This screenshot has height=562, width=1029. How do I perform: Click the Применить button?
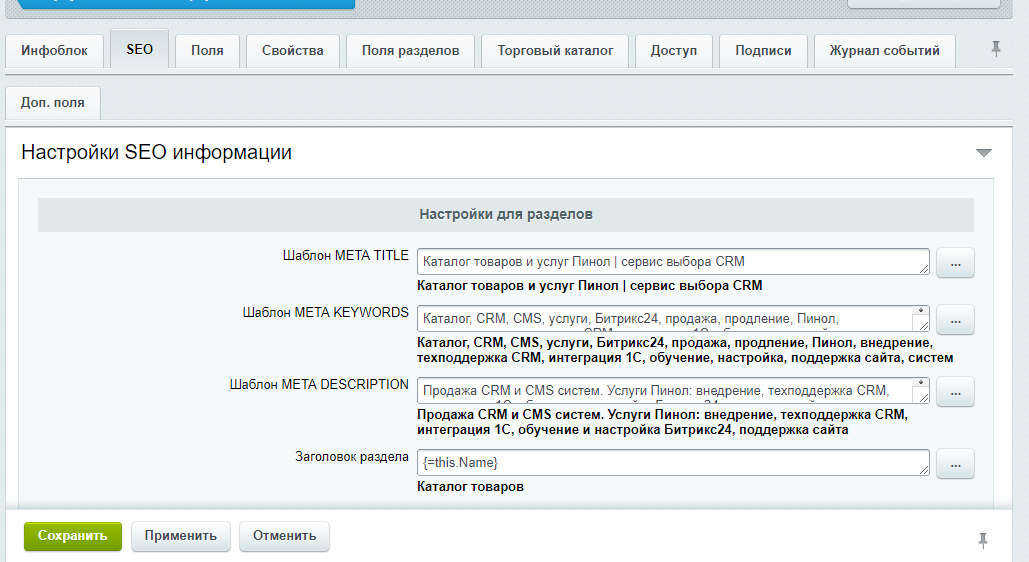[181, 535]
